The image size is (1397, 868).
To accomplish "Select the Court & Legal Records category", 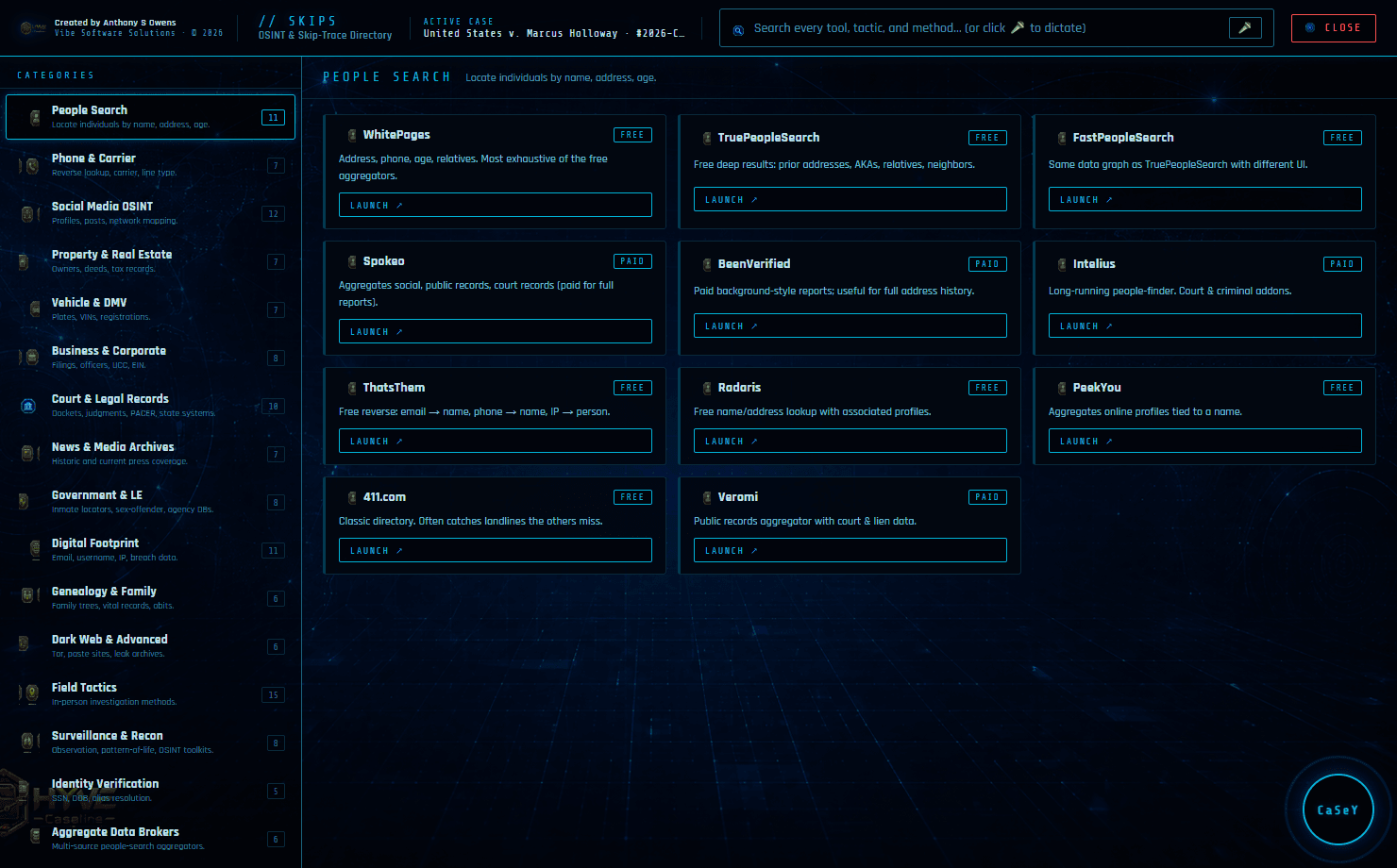I will [151, 406].
